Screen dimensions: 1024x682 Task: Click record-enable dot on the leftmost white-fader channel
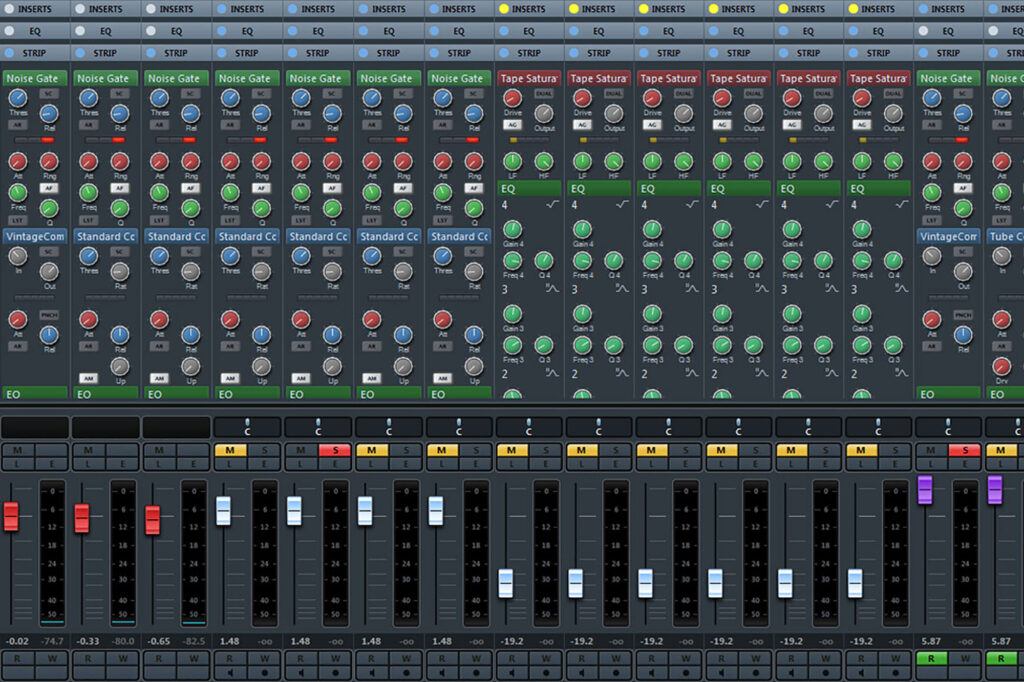click(264, 673)
